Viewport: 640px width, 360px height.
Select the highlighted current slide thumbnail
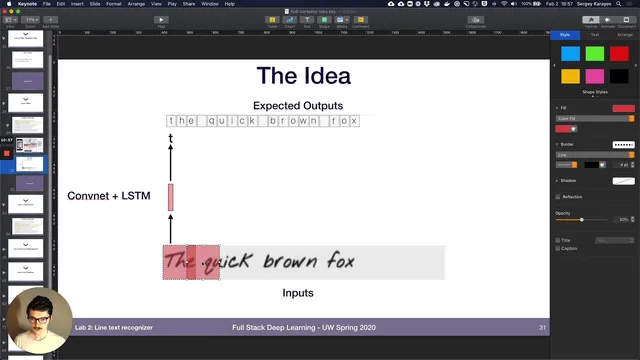click(x=29, y=164)
